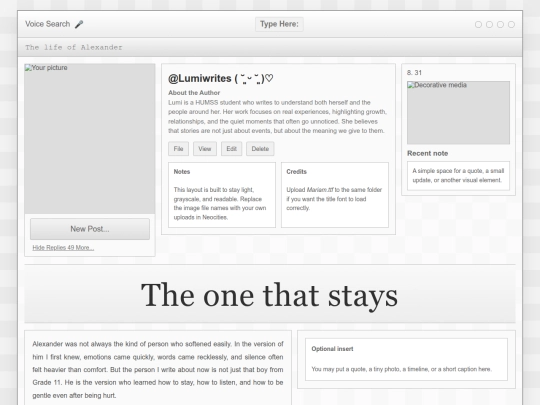The width and height of the screenshot is (540, 405).
Task: Click the microphone icon beside Voice Search
Action: 79,24
